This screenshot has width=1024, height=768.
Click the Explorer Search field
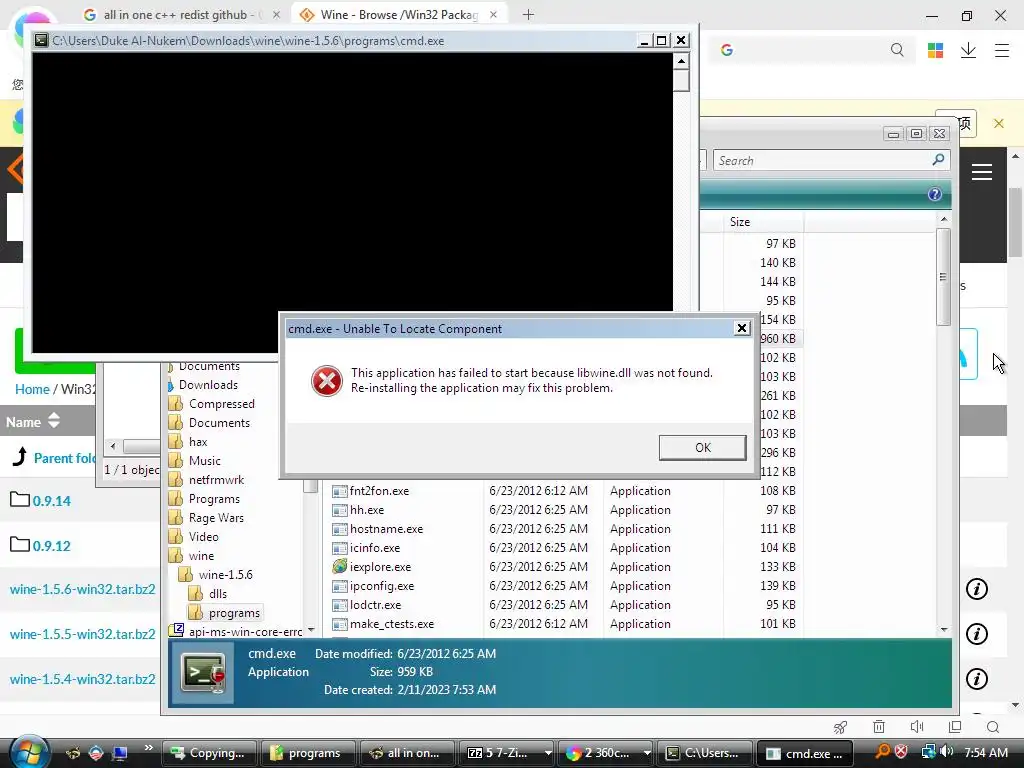(x=823, y=161)
